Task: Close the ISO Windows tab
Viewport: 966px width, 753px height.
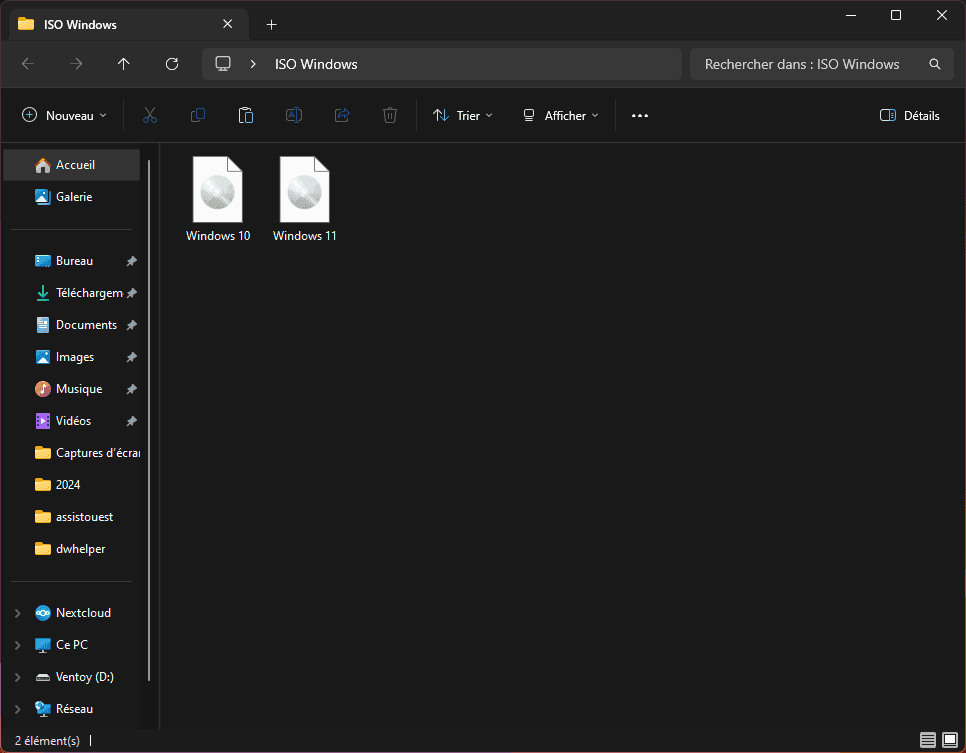Action: tap(227, 24)
